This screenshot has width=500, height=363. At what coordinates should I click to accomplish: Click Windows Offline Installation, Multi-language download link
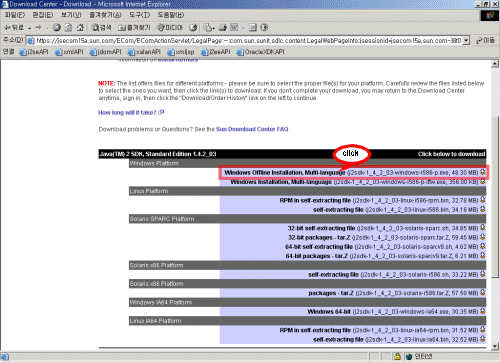tap(285, 172)
